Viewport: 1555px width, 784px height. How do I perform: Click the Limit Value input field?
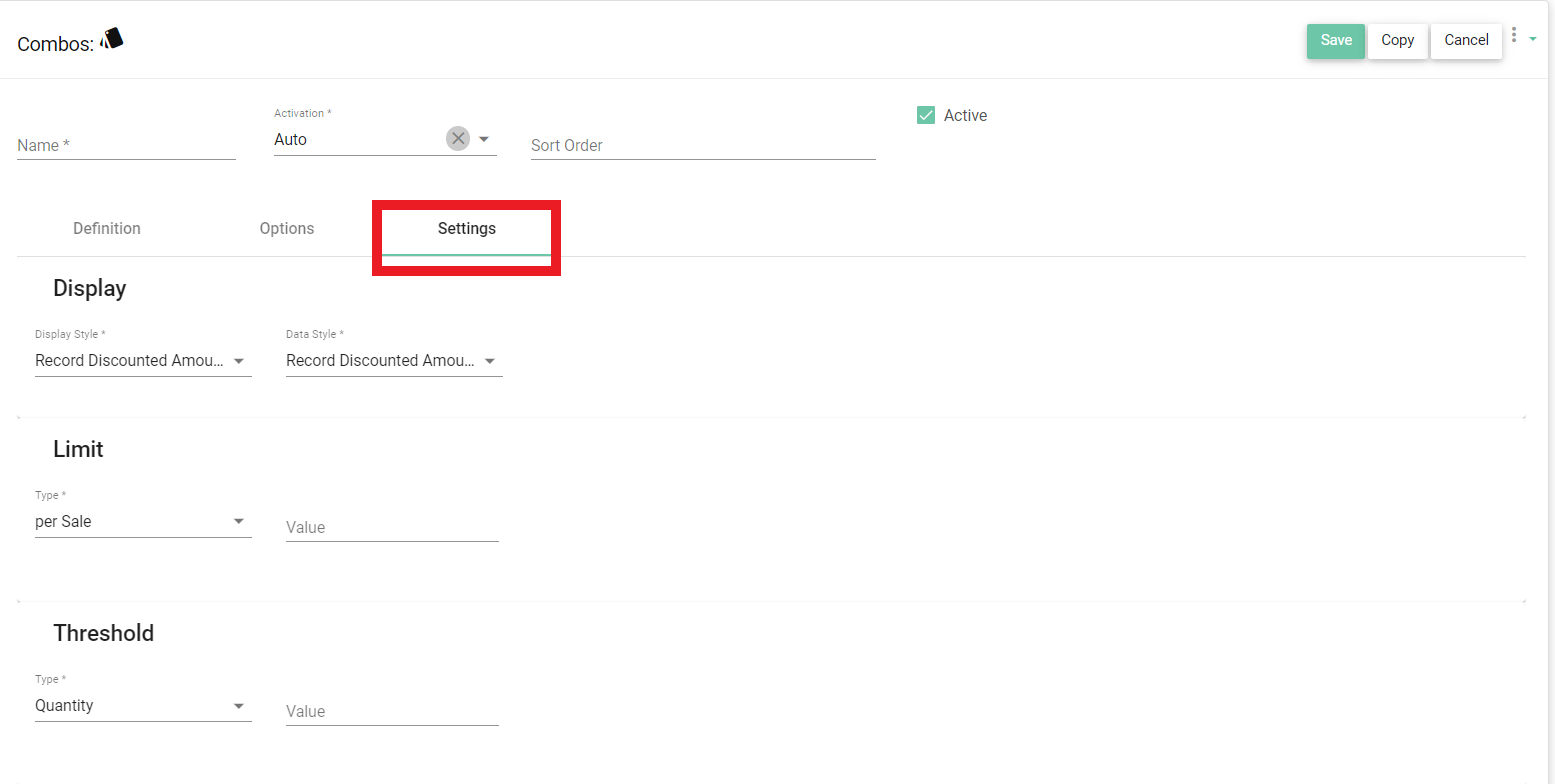[392, 528]
